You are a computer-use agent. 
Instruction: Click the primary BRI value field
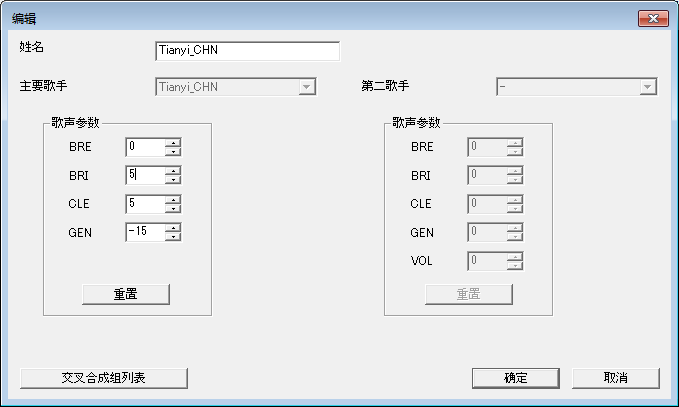[145, 175]
